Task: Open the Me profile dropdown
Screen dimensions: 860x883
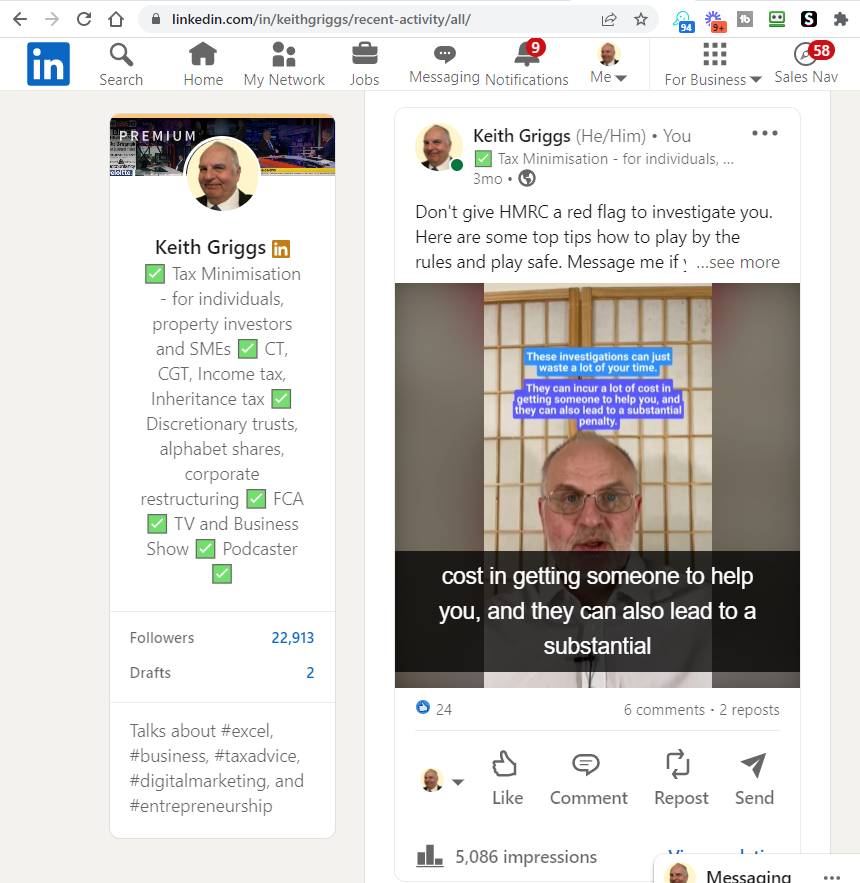Action: (x=608, y=63)
